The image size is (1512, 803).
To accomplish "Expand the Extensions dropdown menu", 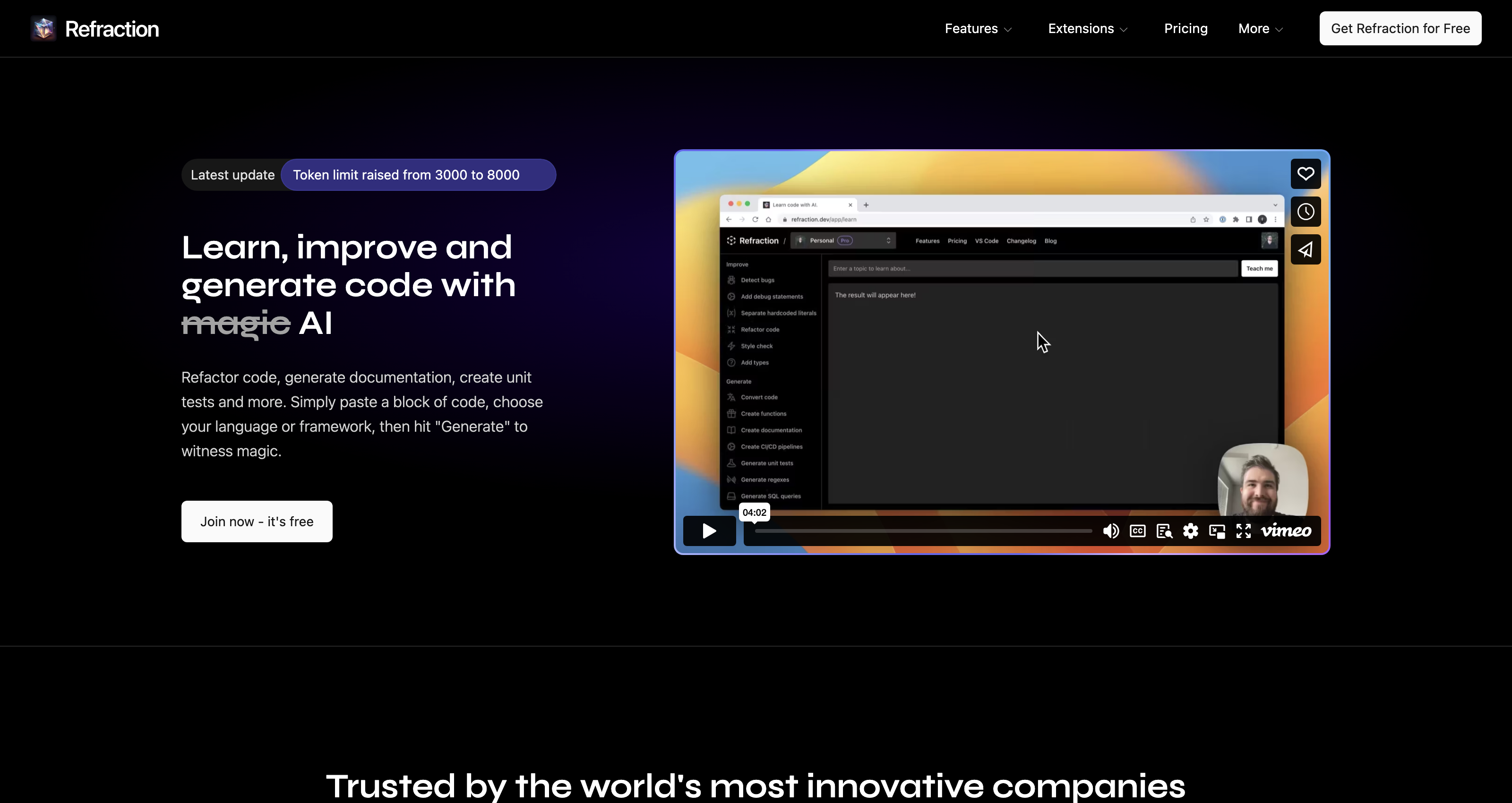I will [1088, 29].
